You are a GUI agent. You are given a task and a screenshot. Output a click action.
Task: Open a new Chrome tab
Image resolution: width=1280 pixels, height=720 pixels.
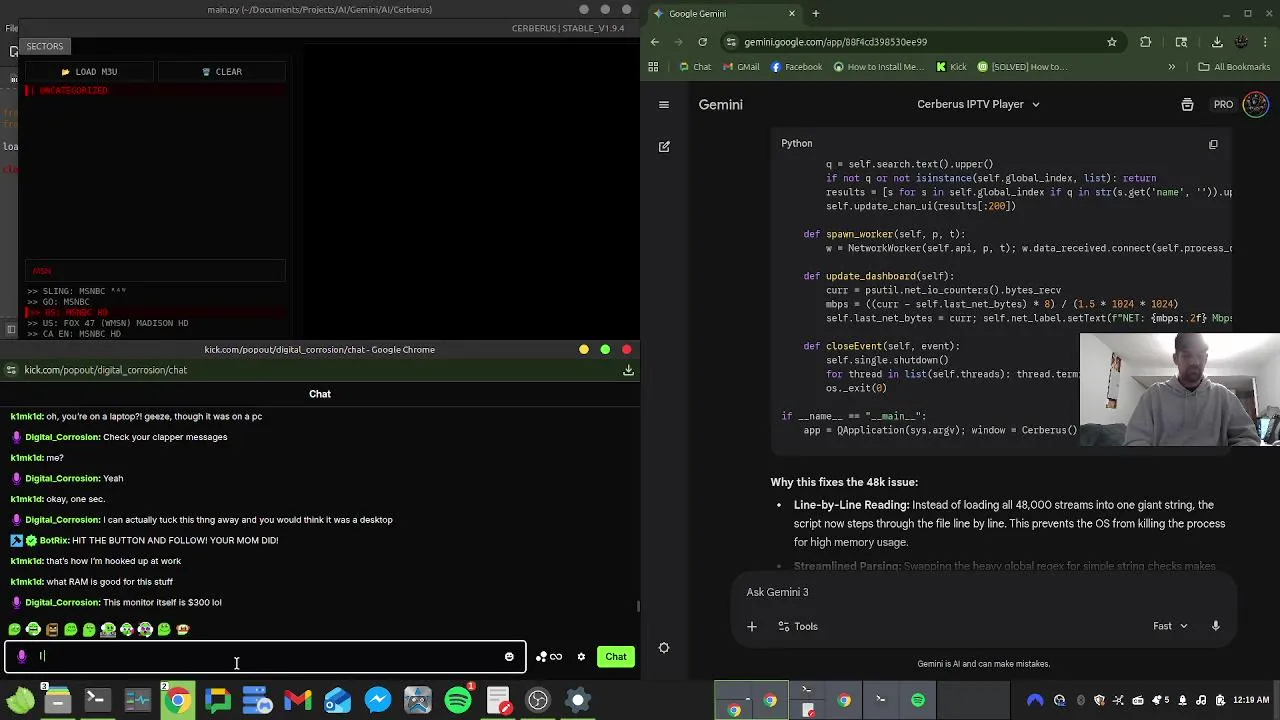click(x=815, y=13)
